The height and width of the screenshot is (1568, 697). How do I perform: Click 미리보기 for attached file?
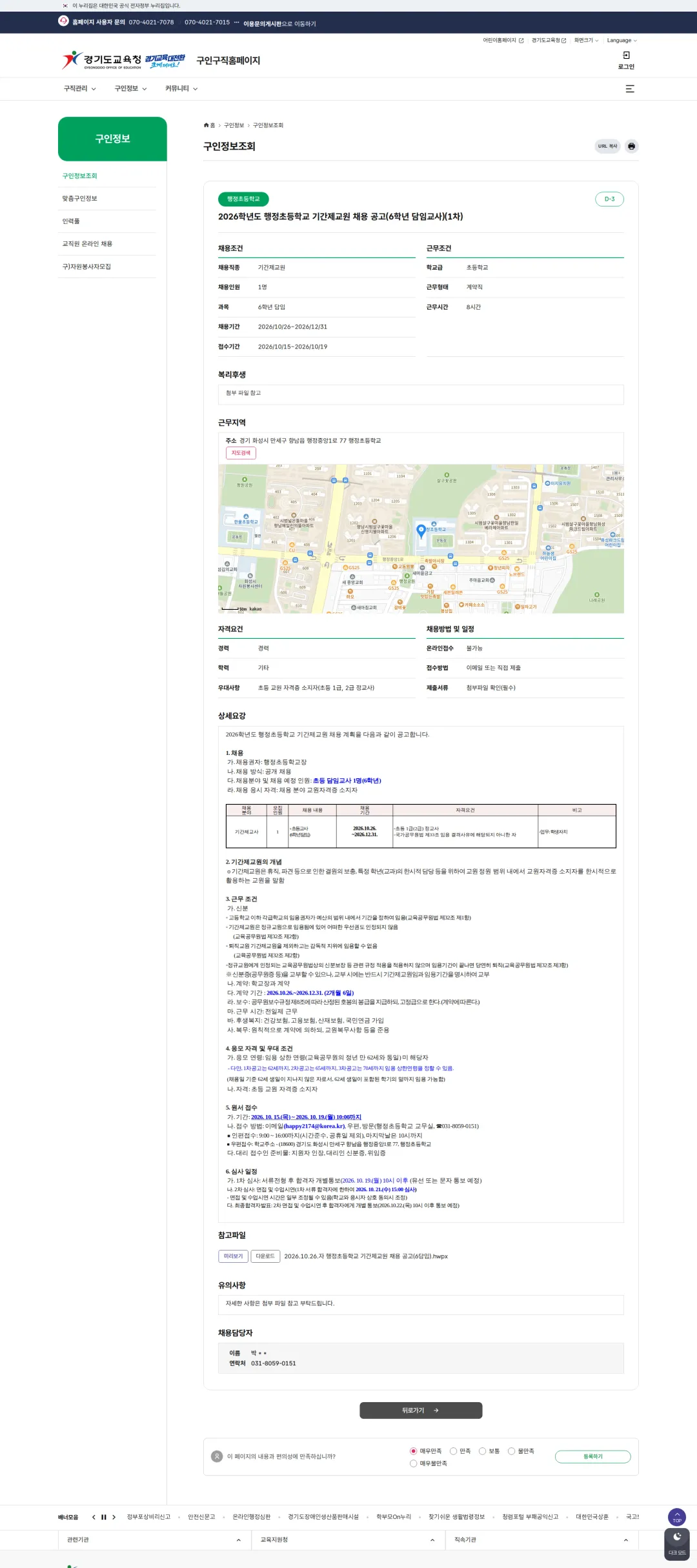click(233, 1256)
